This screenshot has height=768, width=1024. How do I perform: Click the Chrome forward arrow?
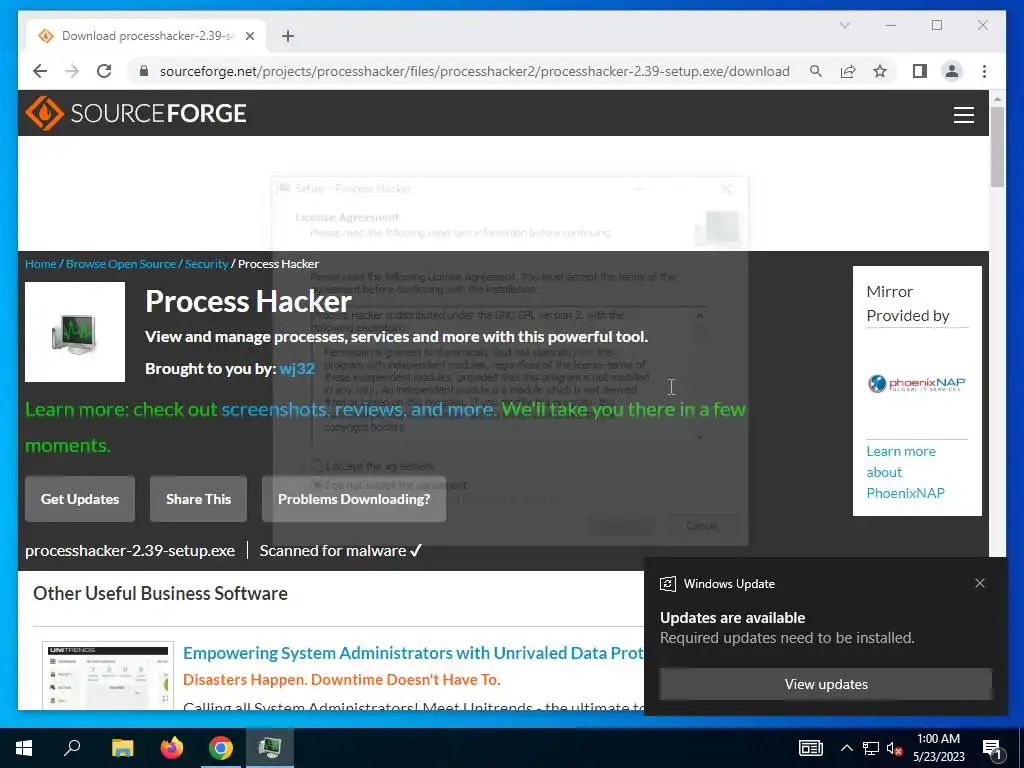[72, 71]
